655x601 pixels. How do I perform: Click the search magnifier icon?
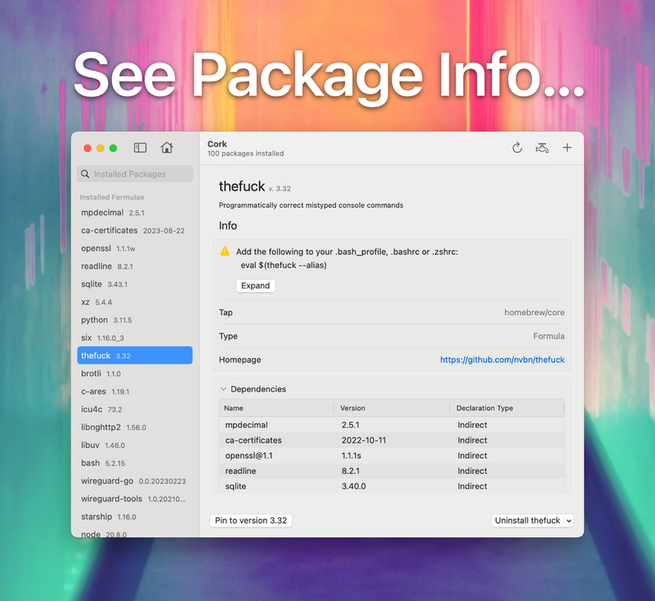point(85,174)
